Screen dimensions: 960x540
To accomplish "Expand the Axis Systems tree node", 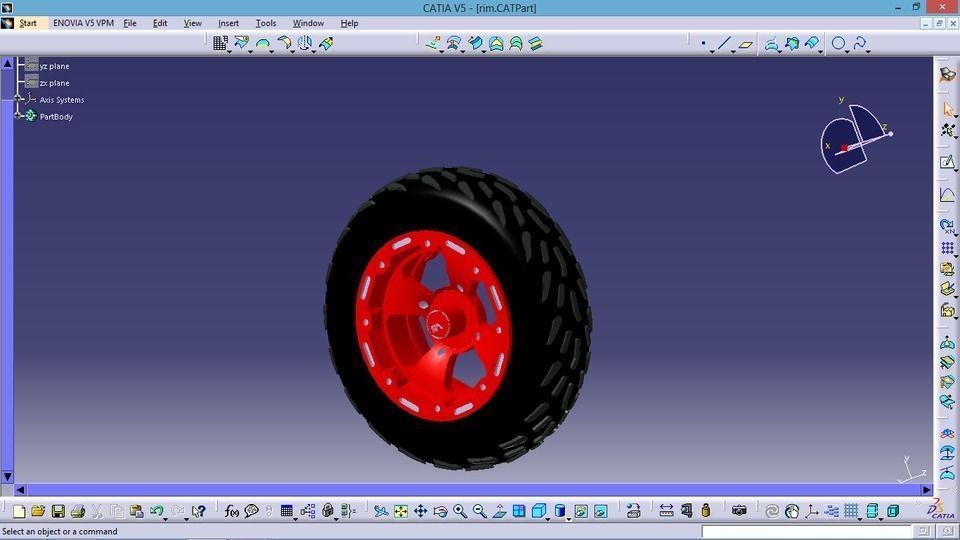I will [x=18, y=99].
